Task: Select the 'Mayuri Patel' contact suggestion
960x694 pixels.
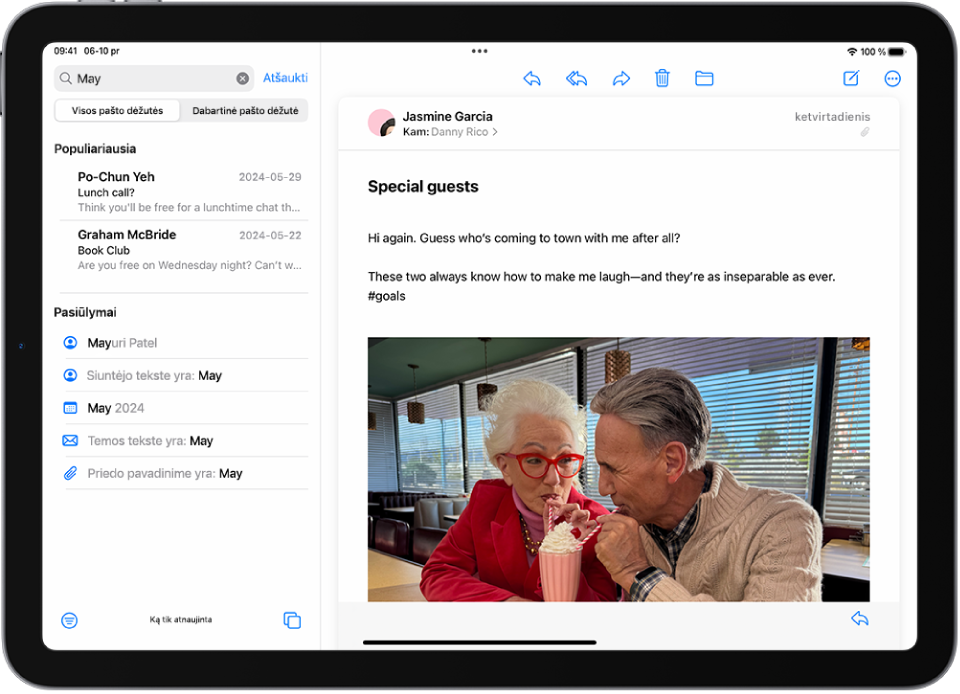Action: point(124,342)
